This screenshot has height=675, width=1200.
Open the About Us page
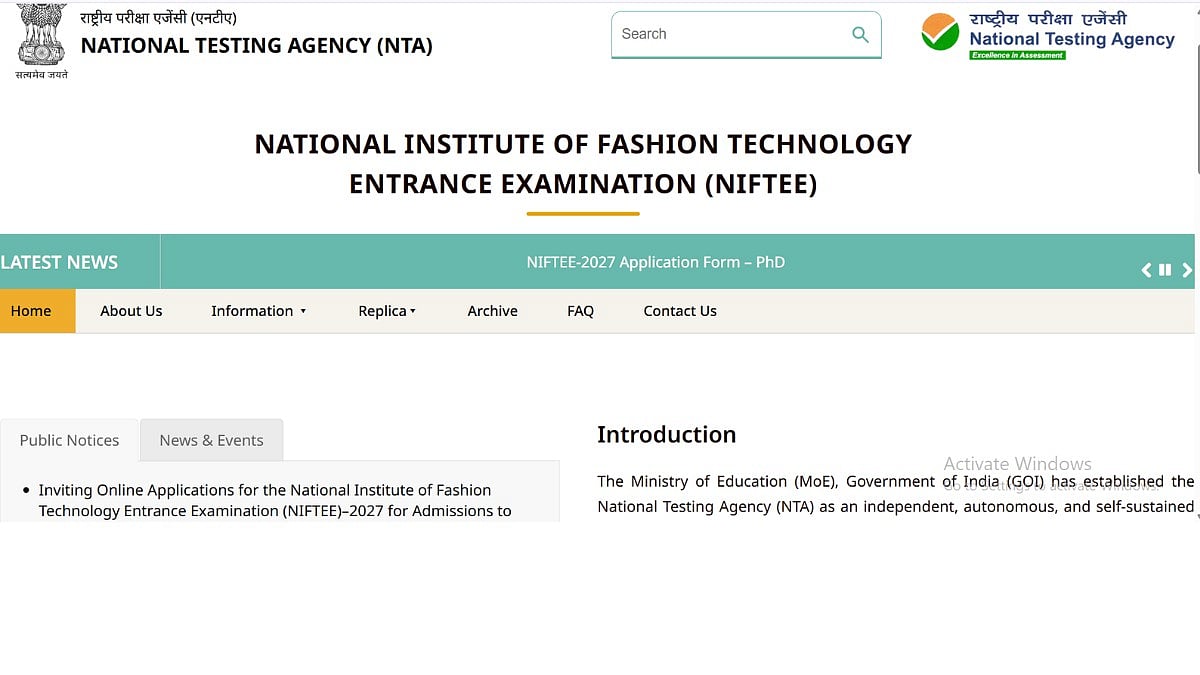[131, 311]
